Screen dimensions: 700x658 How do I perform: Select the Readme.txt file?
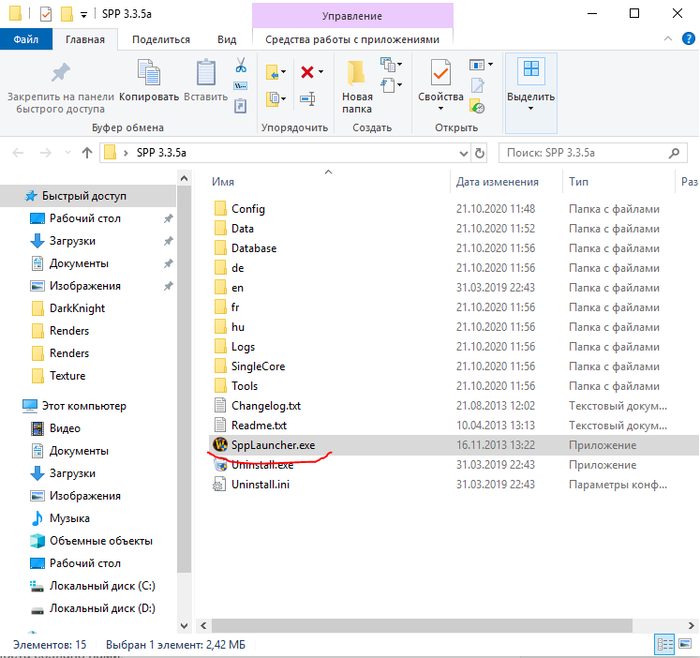click(259, 425)
